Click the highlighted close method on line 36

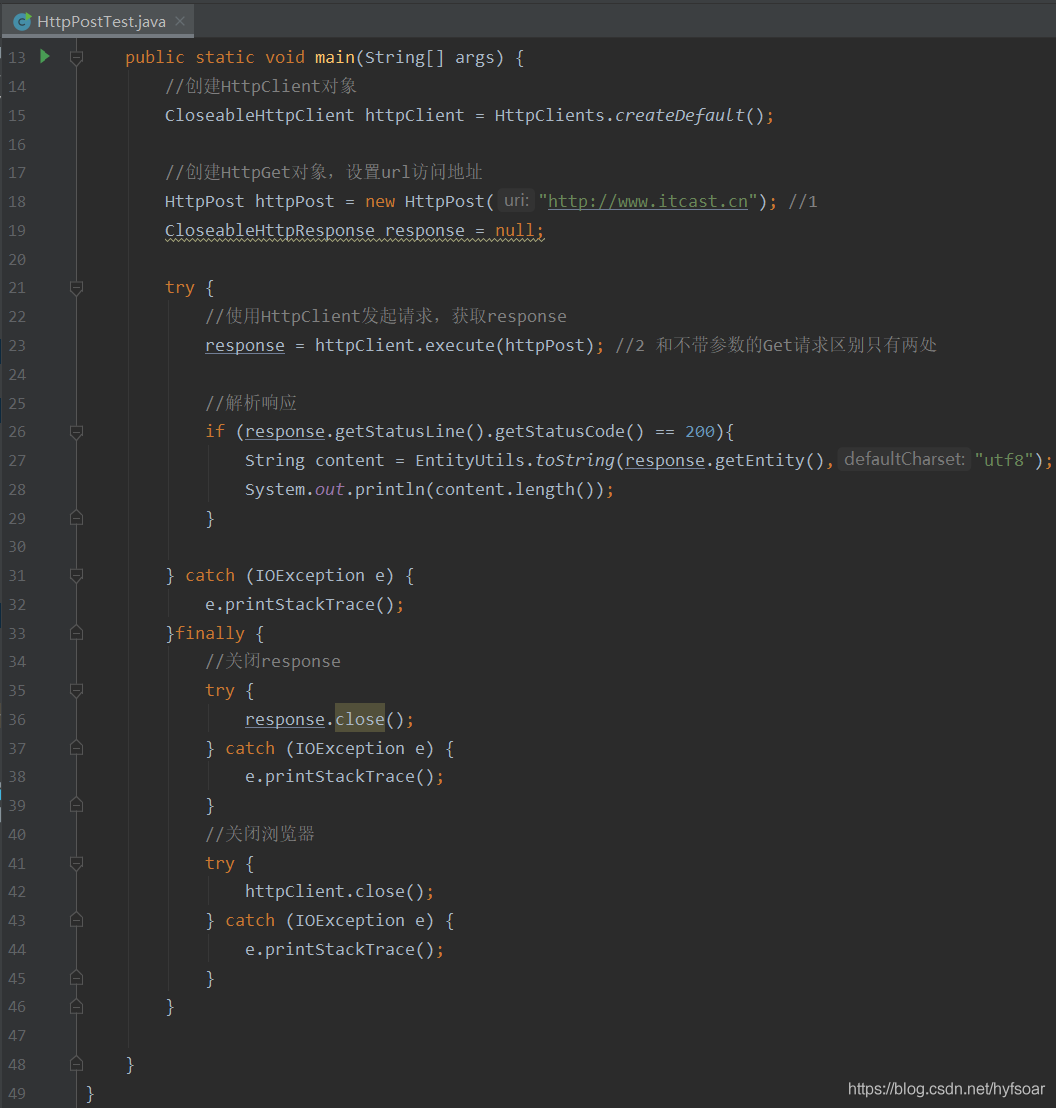[x=360, y=719]
